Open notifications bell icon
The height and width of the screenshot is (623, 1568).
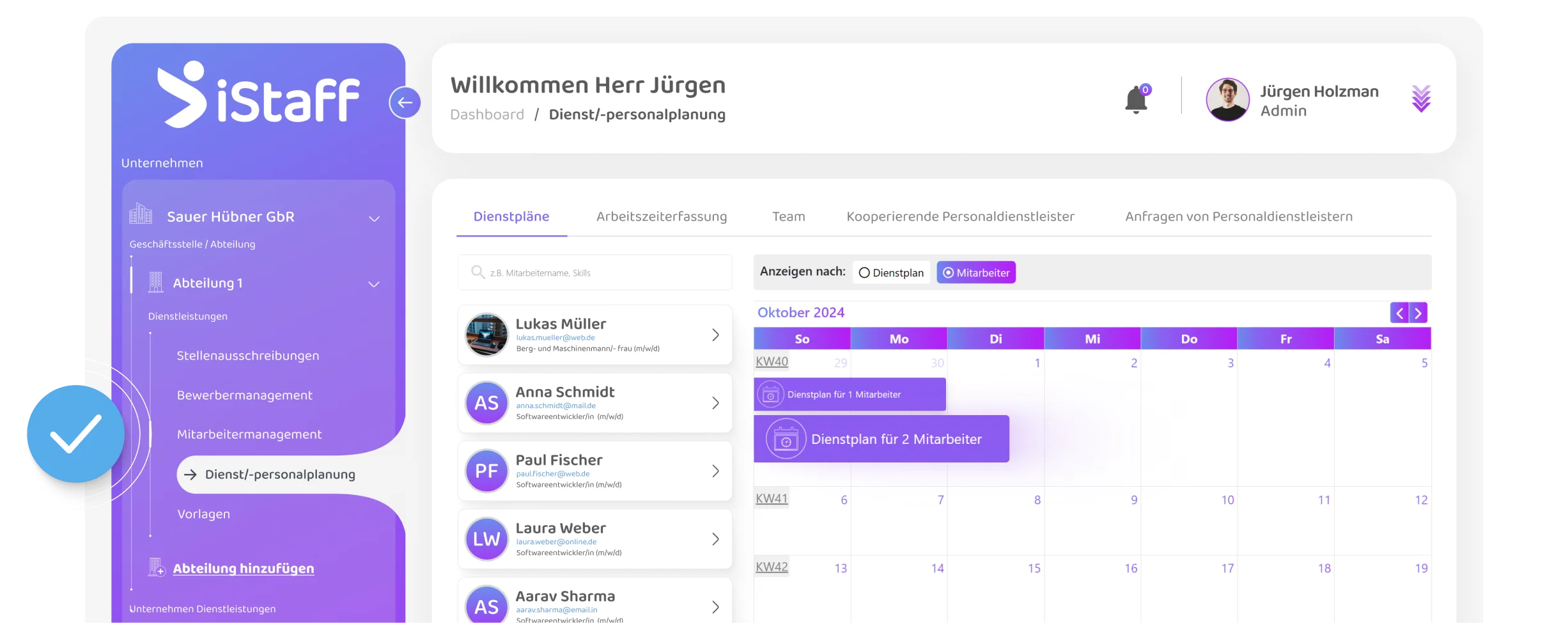pyautogui.click(x=1136, y=100)
